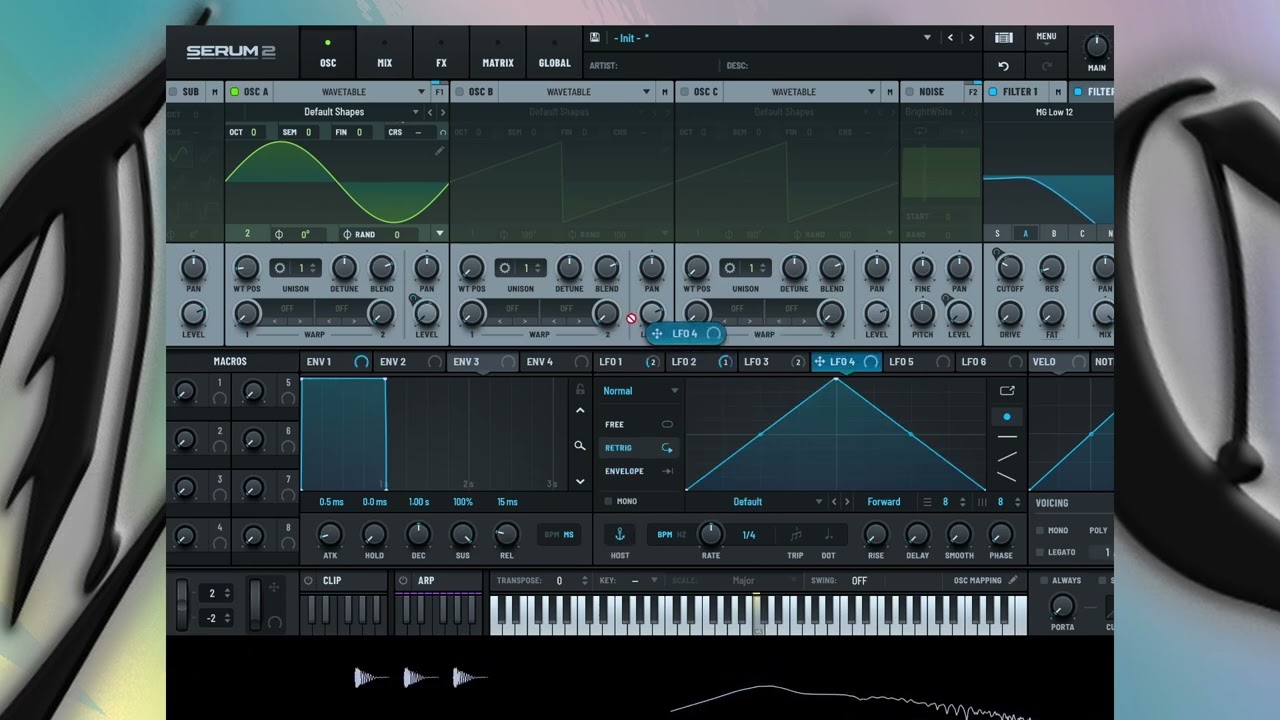1280x720 pixels.
Task: Click the LFO host anchor icon
Action: (619, 534)
